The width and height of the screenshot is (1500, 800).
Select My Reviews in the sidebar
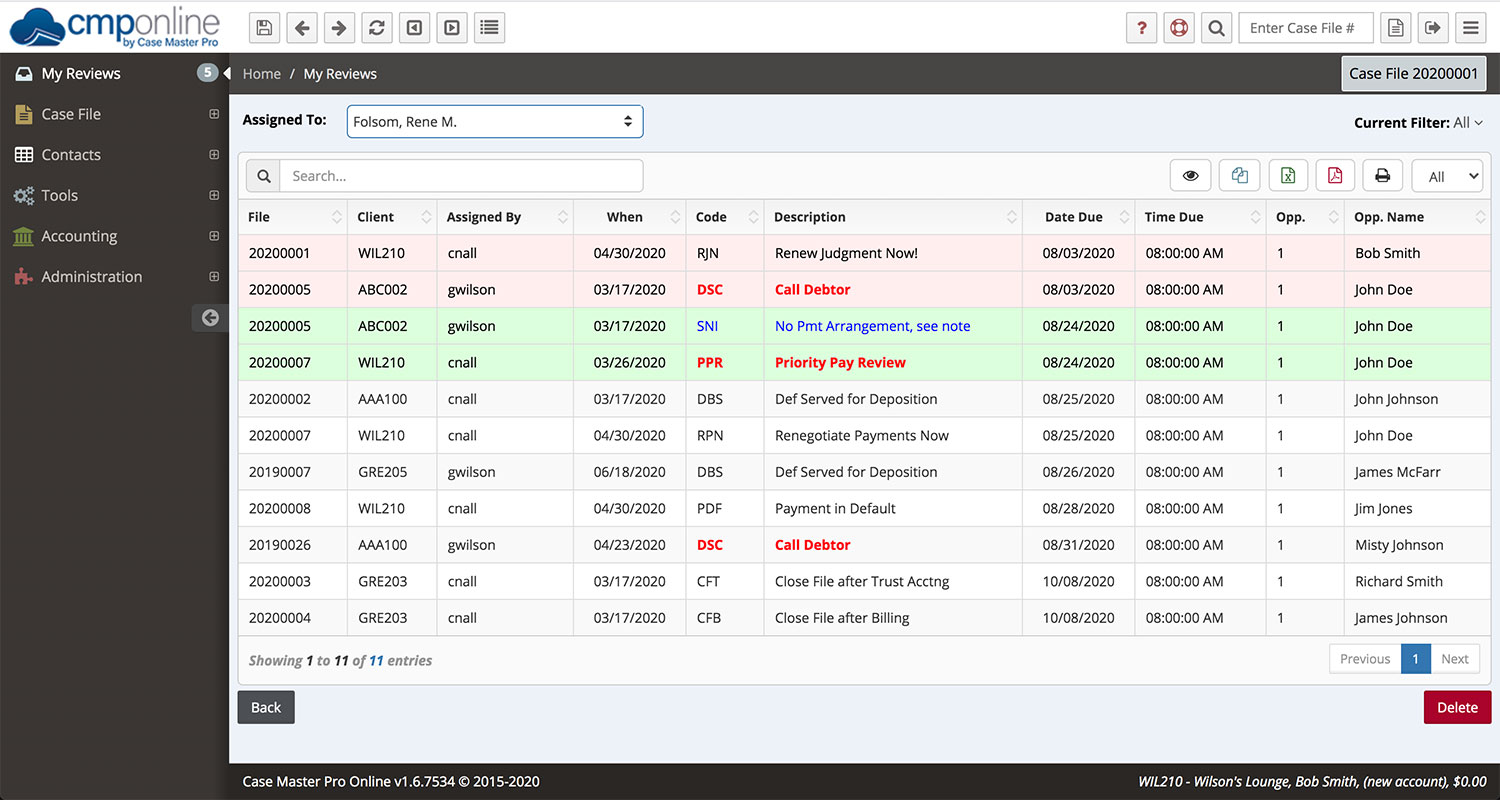click(x=81, y=74)
